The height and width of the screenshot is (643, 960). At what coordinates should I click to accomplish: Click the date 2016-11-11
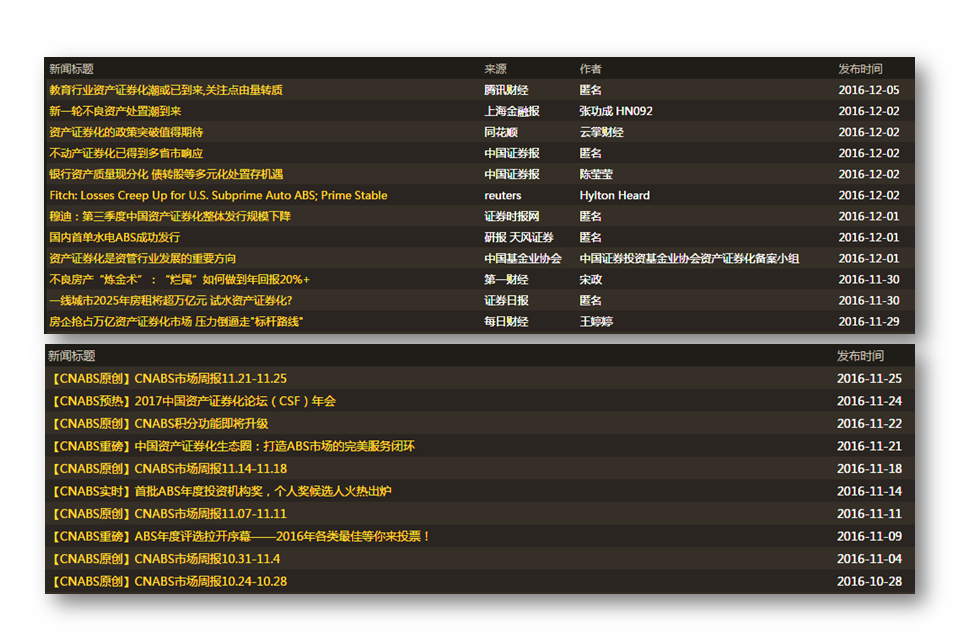(869, 514)
